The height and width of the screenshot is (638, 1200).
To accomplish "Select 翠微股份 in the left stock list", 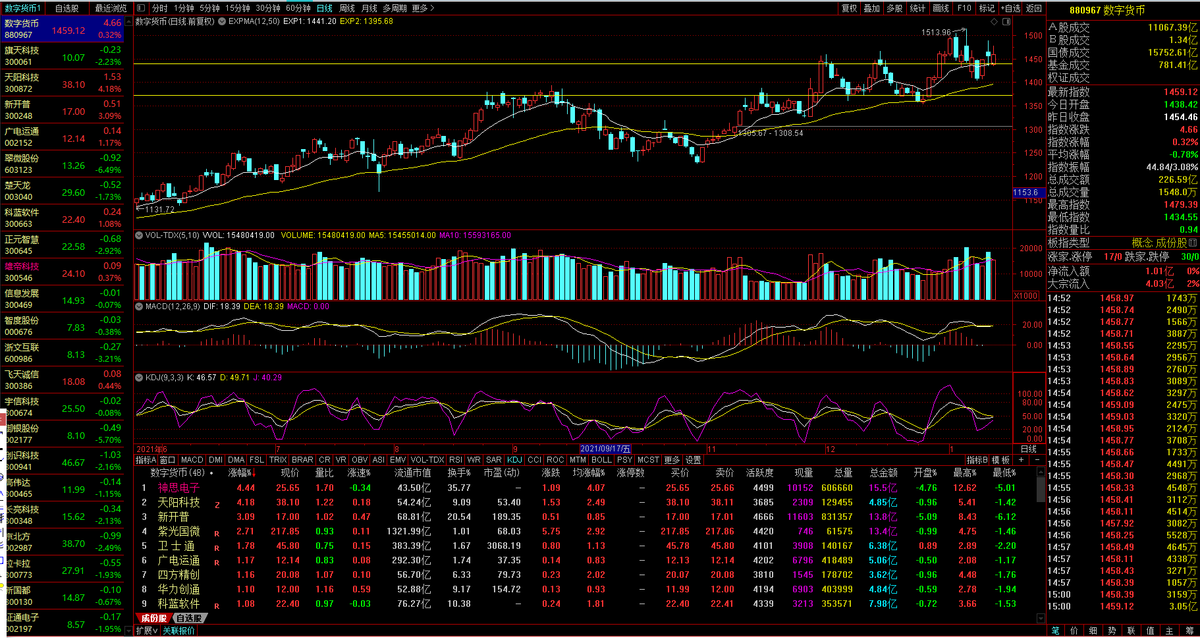I will (x=64, y=164).
